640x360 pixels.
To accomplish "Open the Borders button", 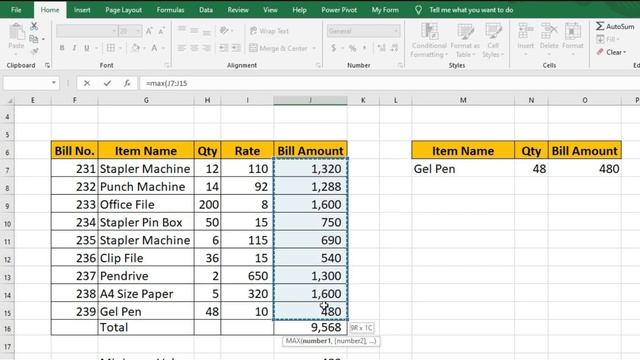I will tap(111, 48).
